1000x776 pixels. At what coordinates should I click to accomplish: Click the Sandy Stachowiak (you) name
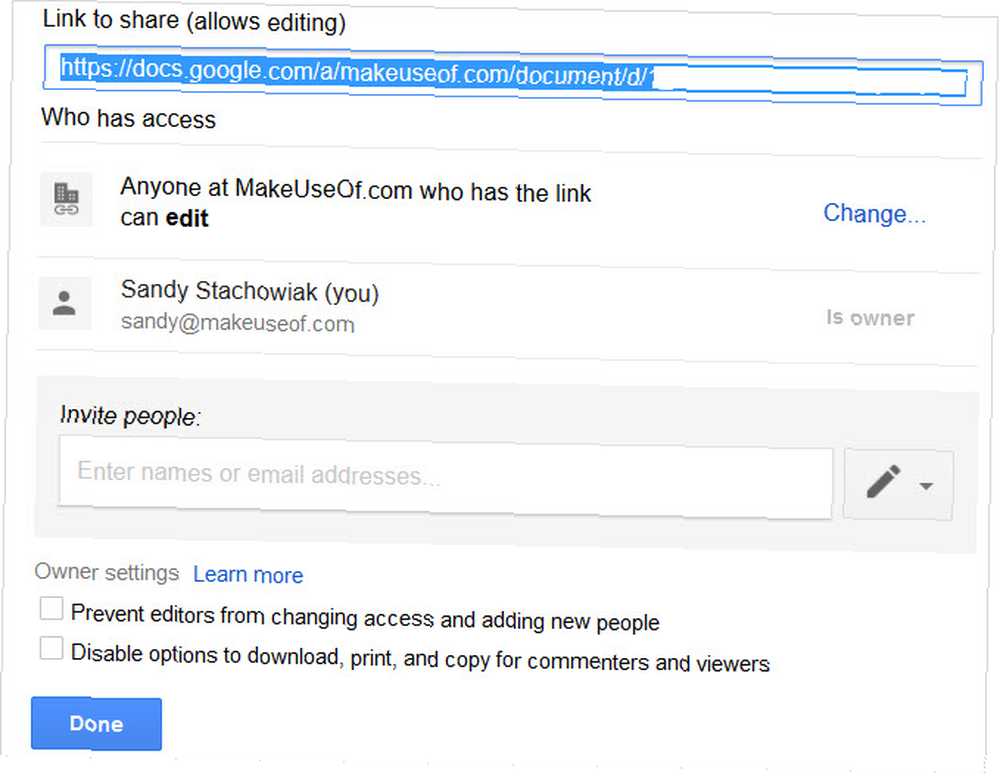click(250, 291)
